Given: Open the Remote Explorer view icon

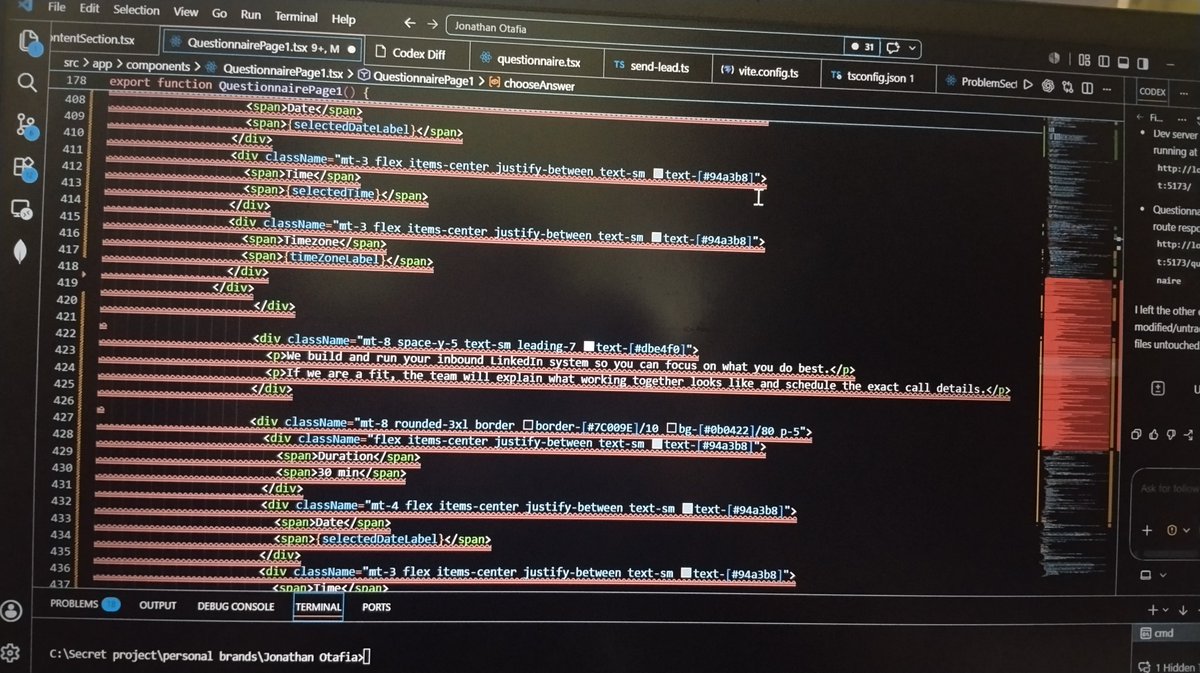Looking at the screenshot, I should 21,210.
